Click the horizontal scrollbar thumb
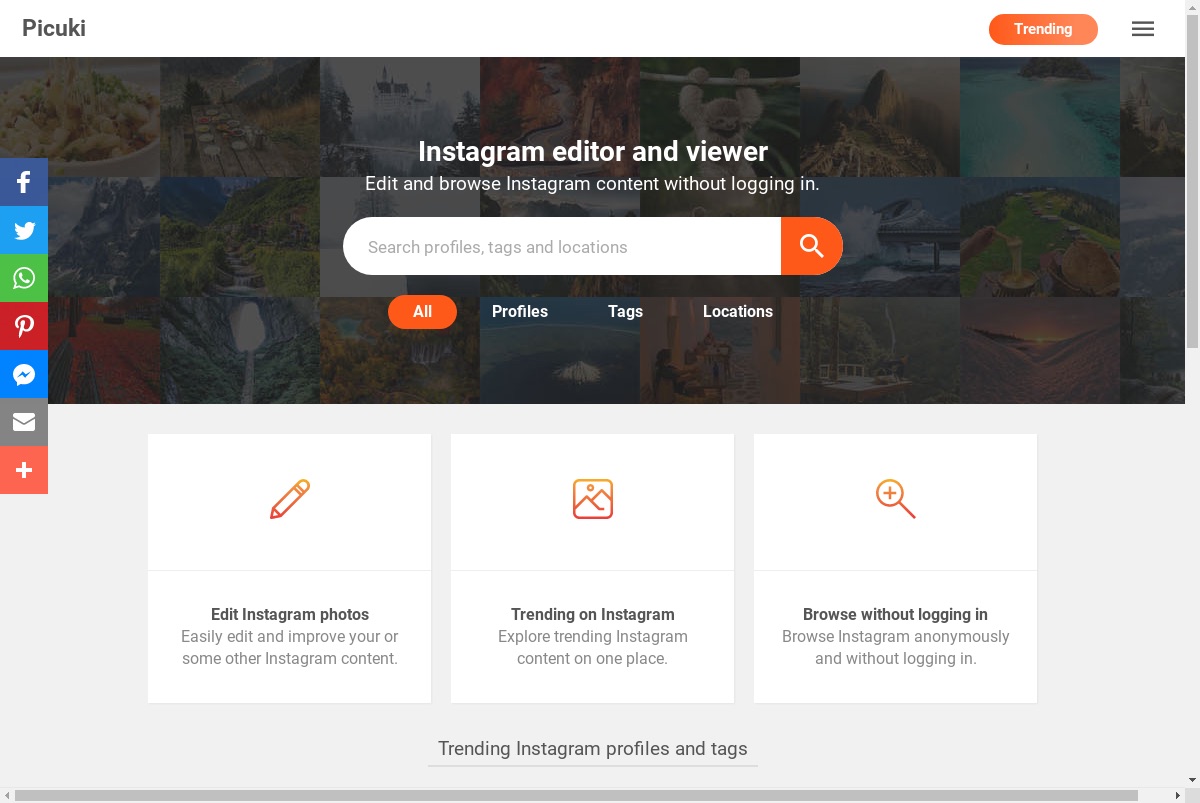1200x803 pixels. click(576, 796)
